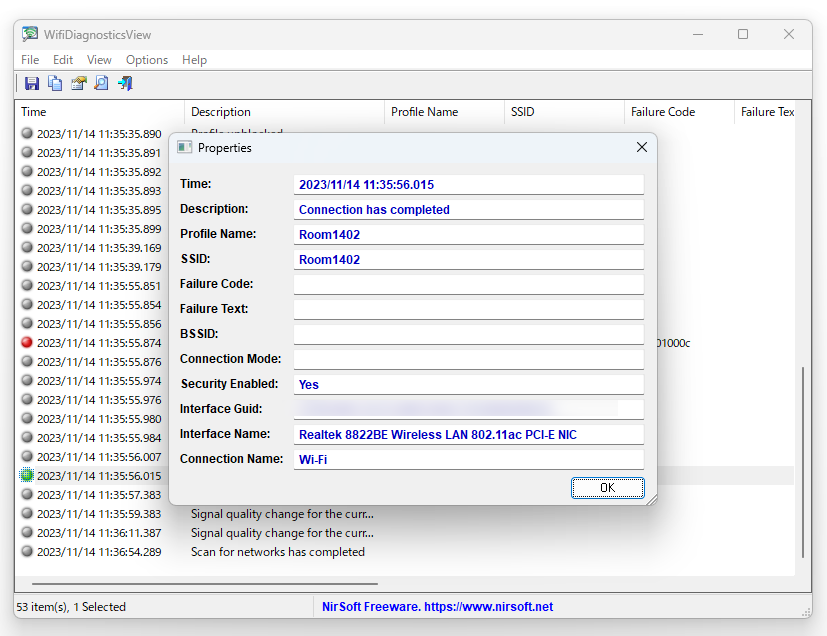Select row 2023/11/14 11:35:35.893
The width and height of the screenshot is (827, 636).
click(99, 191)
